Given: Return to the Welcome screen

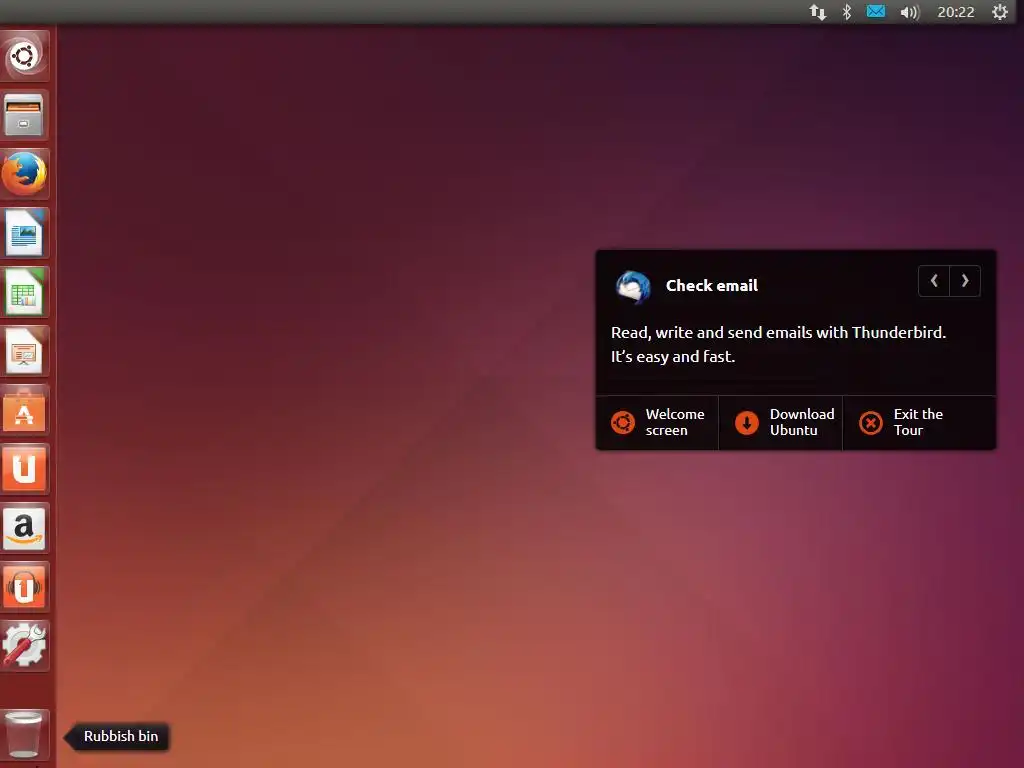Looking at the screenshot, I should pos(658,423).
